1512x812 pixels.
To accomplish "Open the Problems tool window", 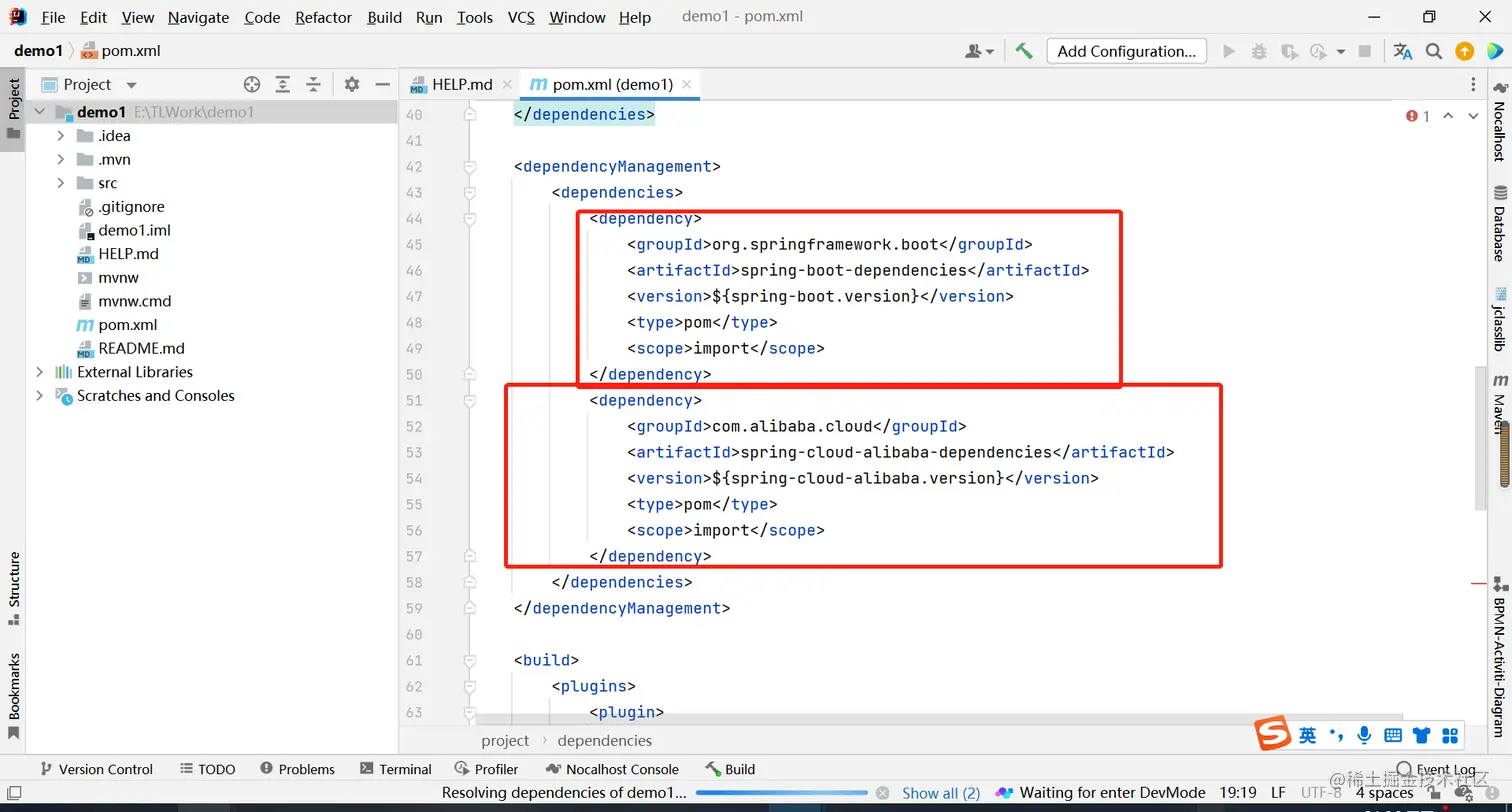I will pos(298,769).
